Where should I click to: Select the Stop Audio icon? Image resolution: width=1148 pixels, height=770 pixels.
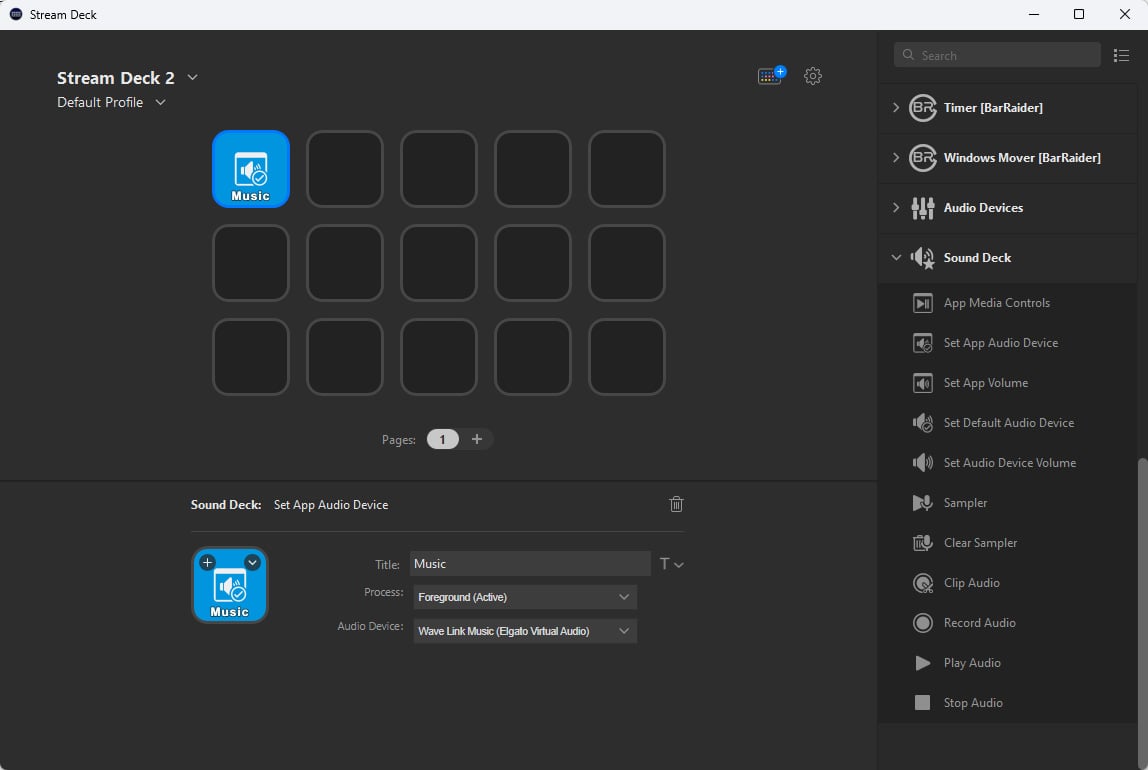(922, 703)
